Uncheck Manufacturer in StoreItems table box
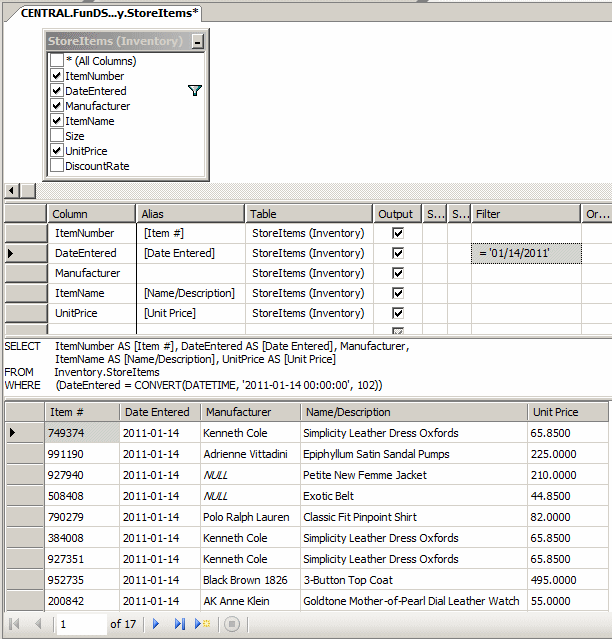 (57, 106)
